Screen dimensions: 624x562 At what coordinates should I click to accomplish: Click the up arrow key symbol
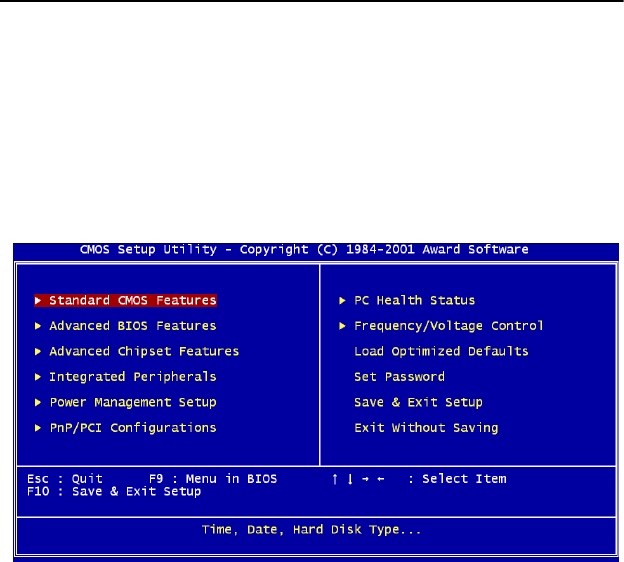pyautogui.click(x=335, y=479)
